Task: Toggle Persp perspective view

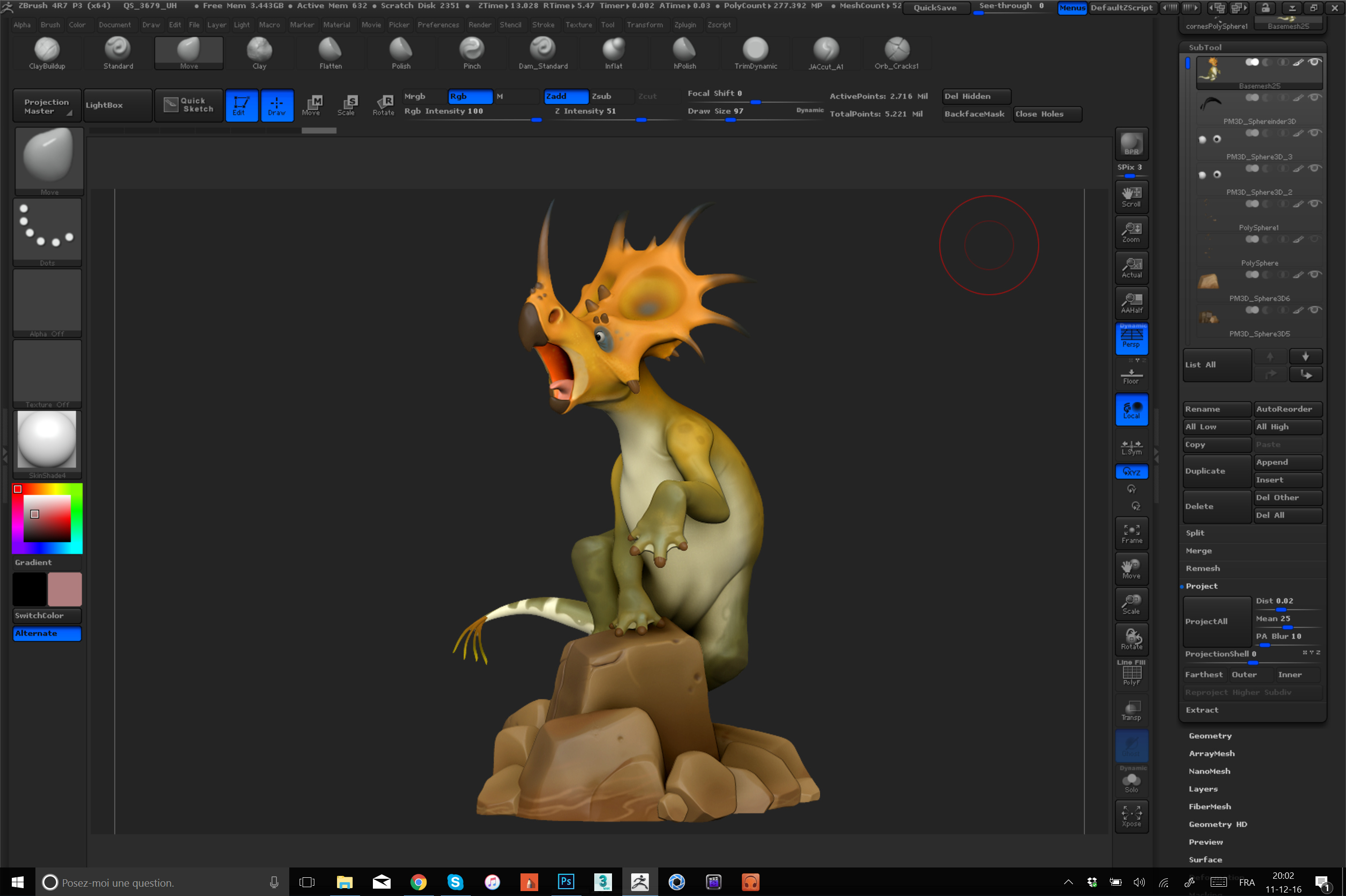Action: tap(1132, 338)
